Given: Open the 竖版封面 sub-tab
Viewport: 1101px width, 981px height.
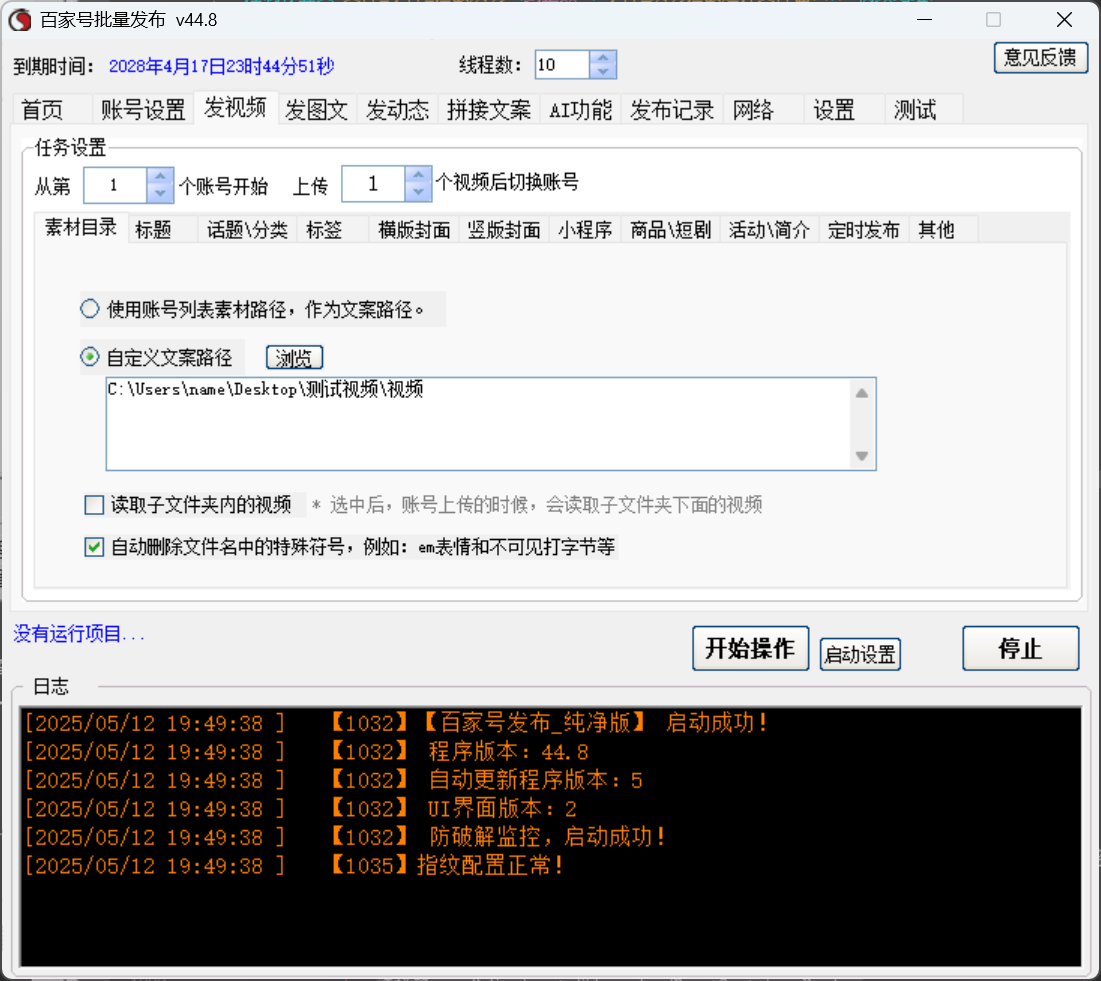Looking at the screenshot, I should point(503,230).
